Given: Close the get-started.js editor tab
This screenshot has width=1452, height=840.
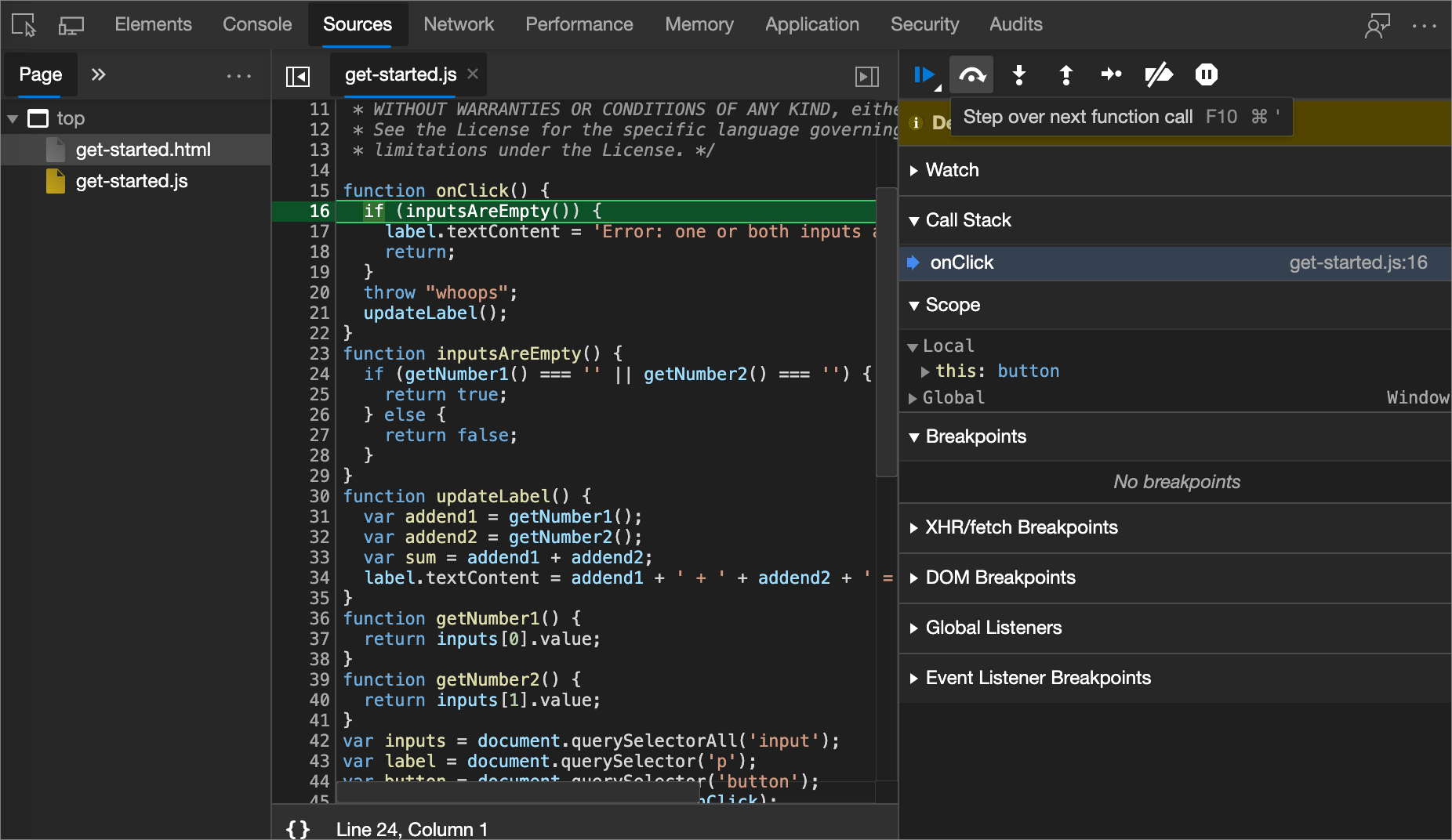Looking at the screenshot, I should click(x=473, y=74).
